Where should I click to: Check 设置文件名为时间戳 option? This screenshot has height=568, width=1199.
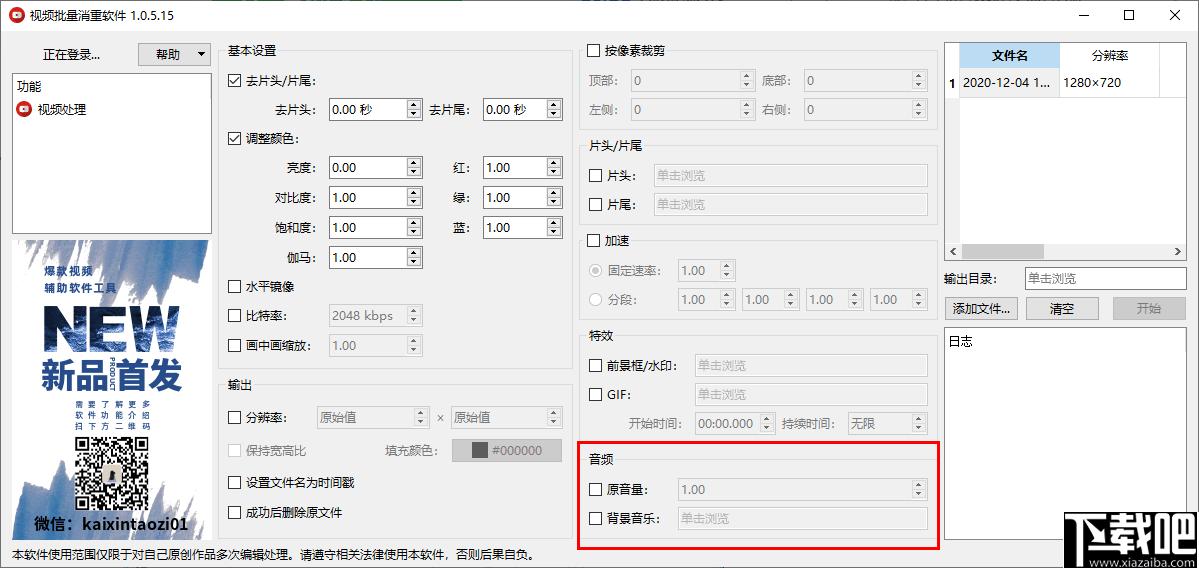235,482
